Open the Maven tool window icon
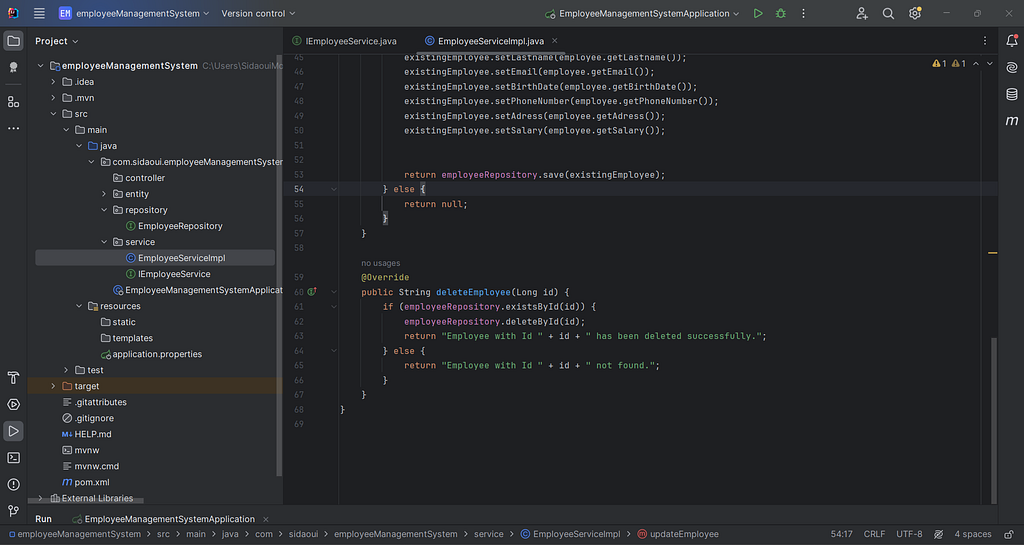 coord(1012,121)
